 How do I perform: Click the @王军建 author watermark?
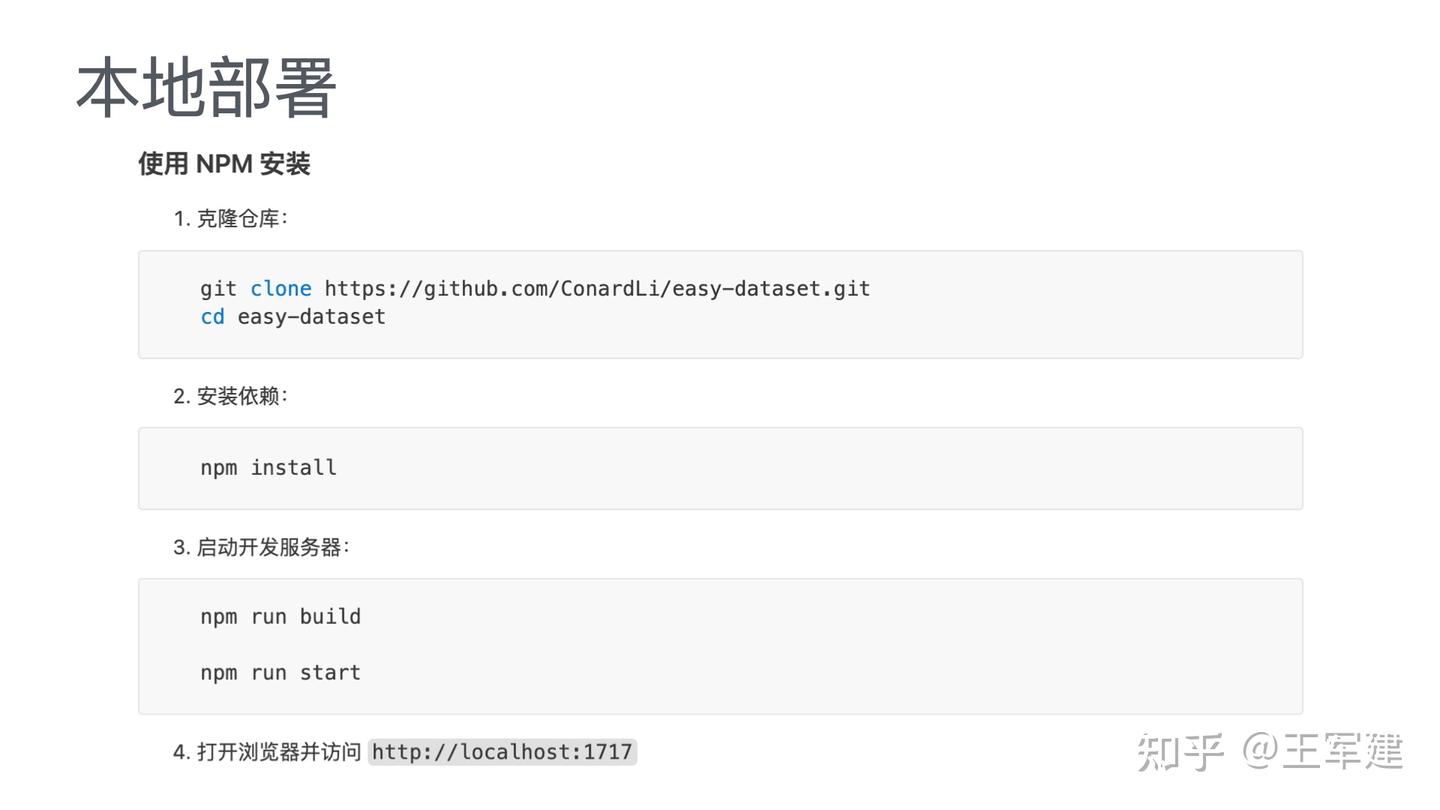[x=1324, y=752]
